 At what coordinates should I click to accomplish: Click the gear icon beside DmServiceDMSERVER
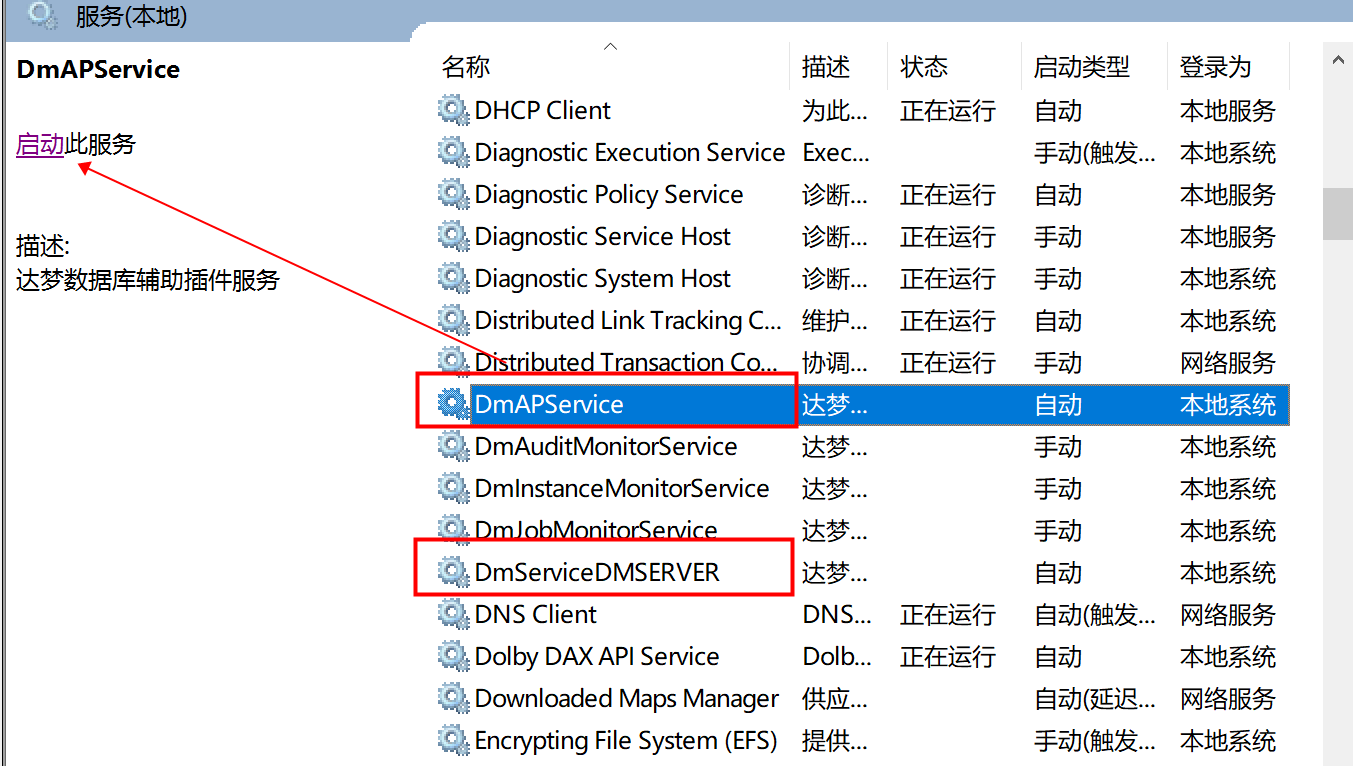tap(454, 572)
